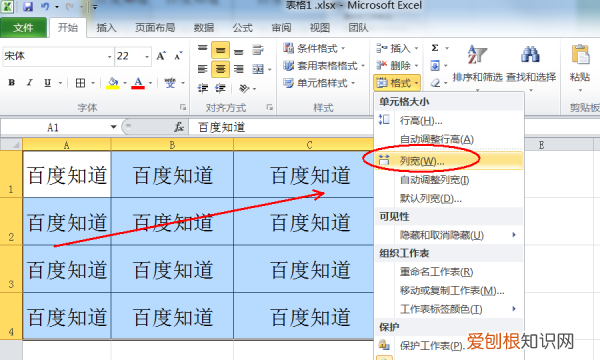Increase indent icon
The height and width of the screenshot is (360, 600).
tap(220, 88)
